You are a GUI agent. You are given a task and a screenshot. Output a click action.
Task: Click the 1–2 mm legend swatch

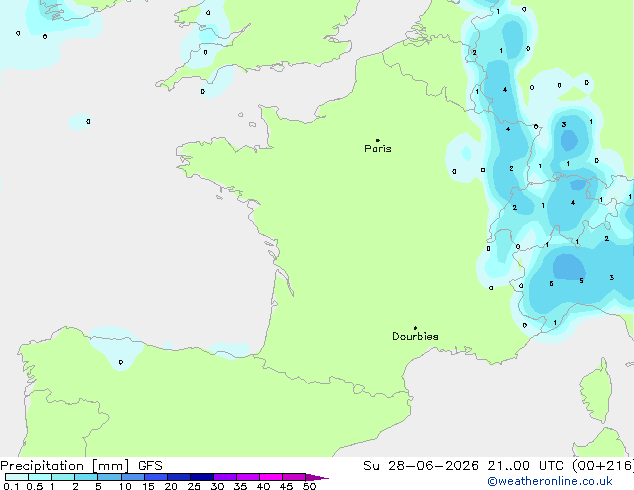click(x=63, y=477)
